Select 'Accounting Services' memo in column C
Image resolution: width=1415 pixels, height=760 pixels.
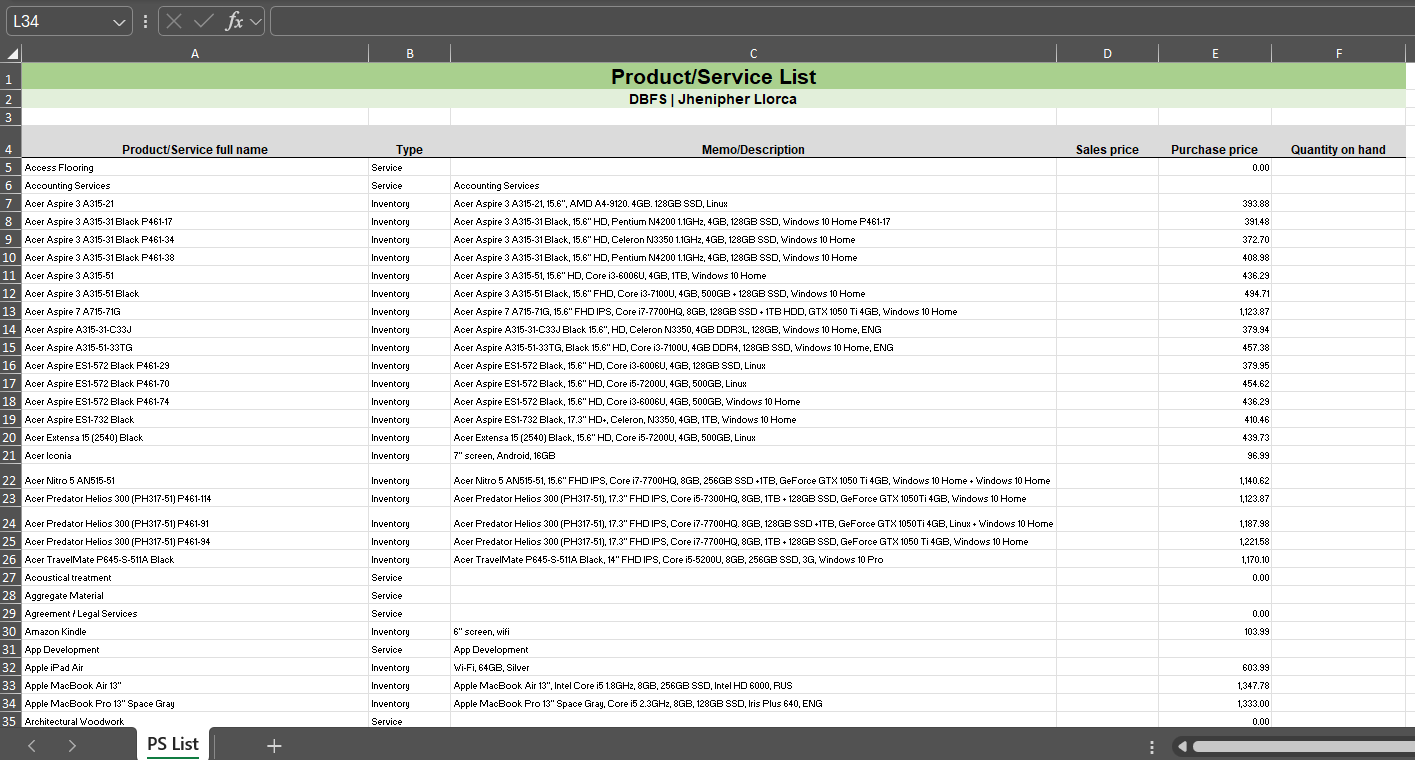pyautogui.click(x=753, y=186)
